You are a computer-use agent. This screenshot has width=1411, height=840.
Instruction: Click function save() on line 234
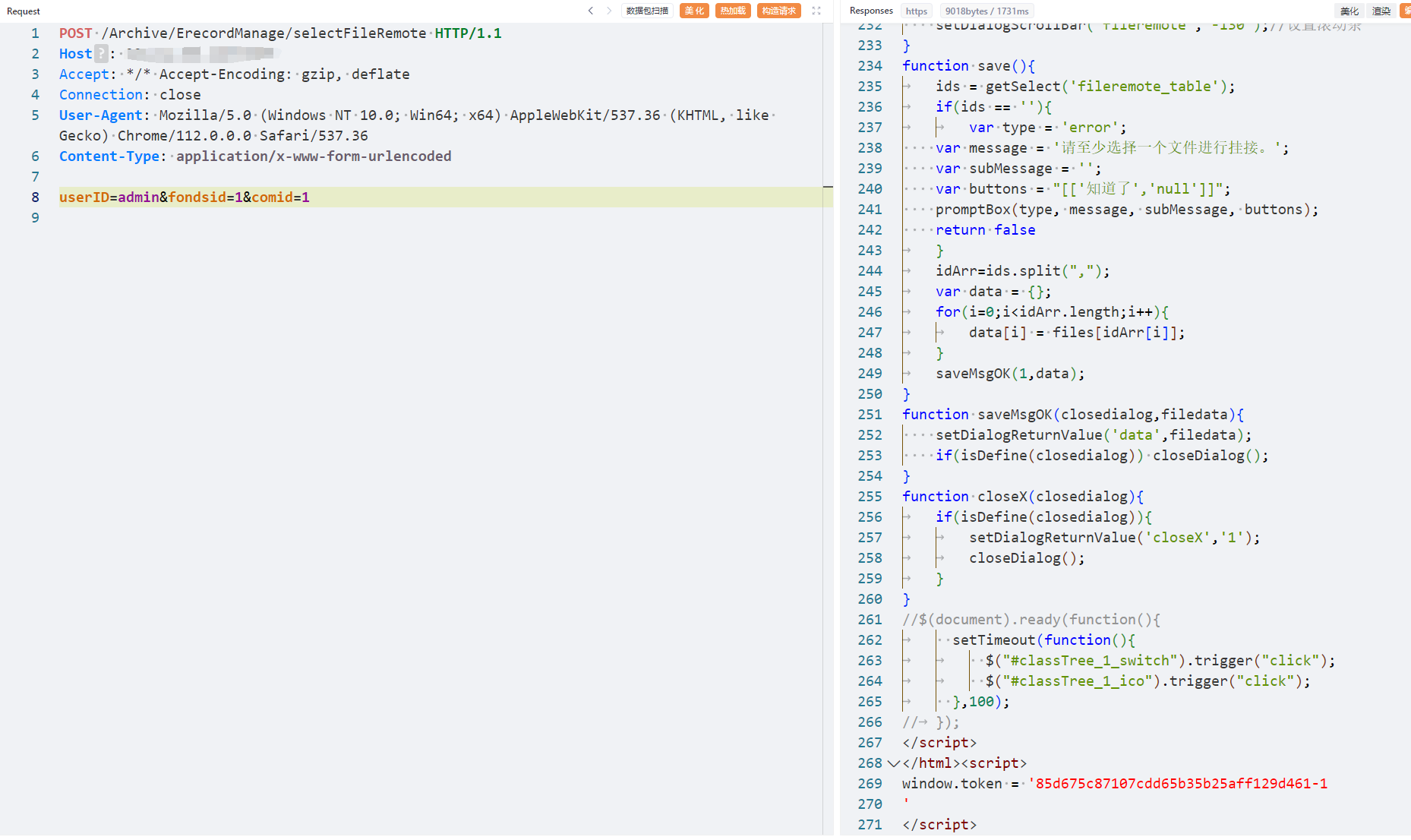coord(968,66)
